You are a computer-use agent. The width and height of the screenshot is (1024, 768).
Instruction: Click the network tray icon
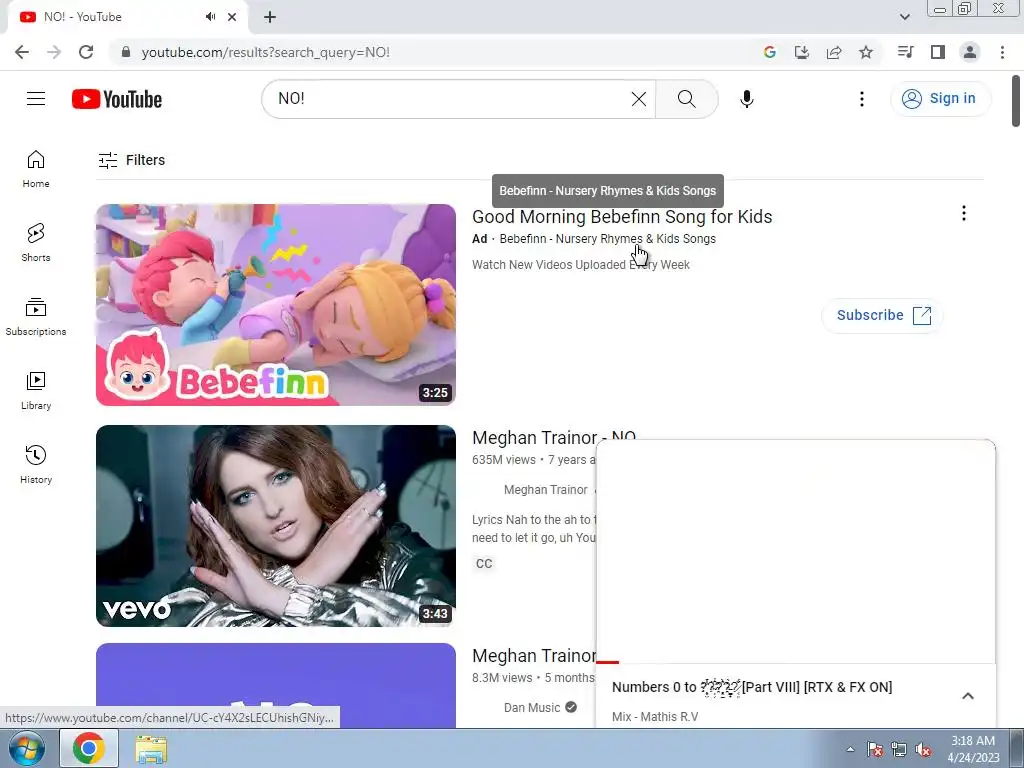point(899,750)
